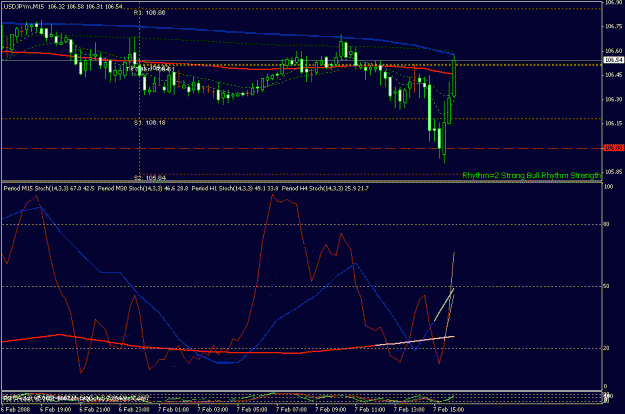
Task: Click the 7 Feb 15:00 time label
Action: tap(449, 410)
